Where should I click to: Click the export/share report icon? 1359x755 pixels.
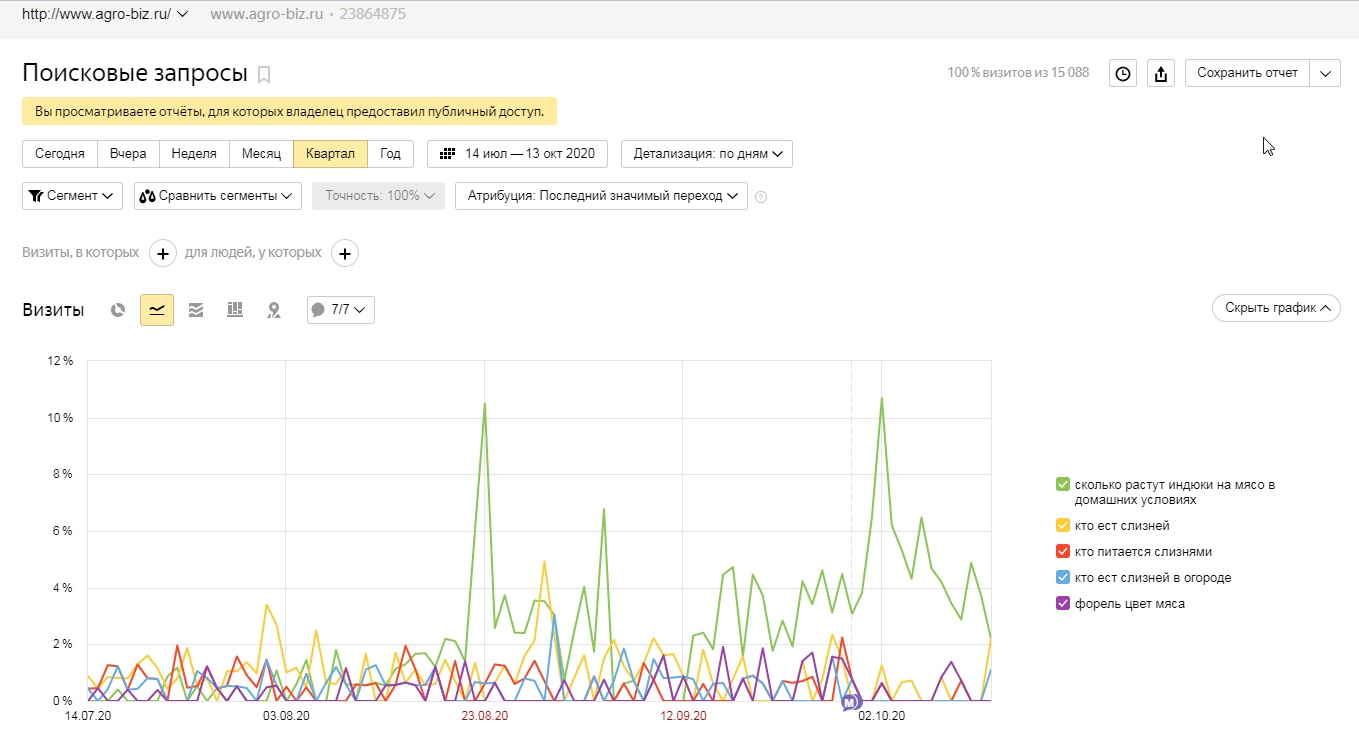(x=1160, y=73)
